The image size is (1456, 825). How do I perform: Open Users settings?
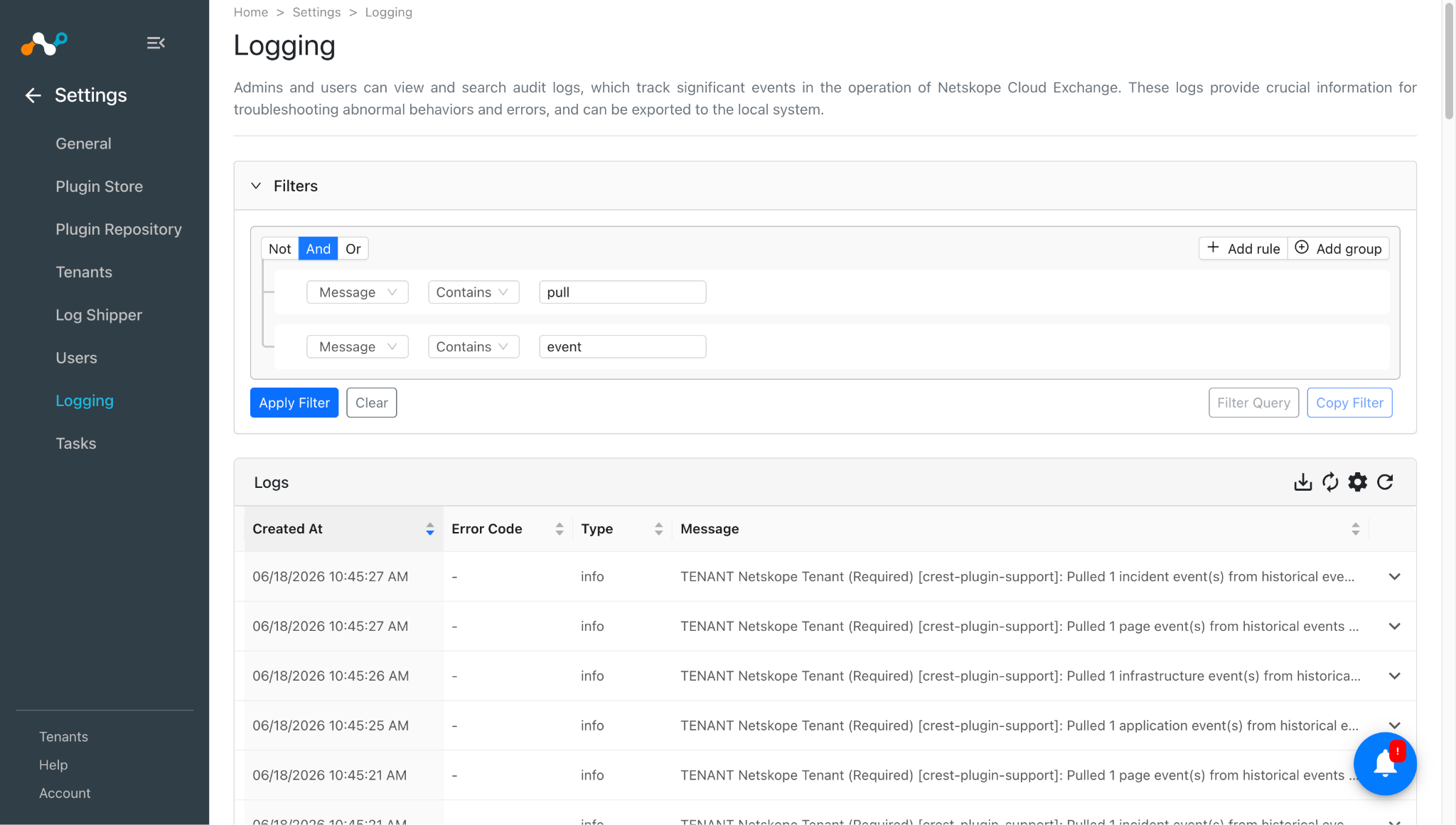77,358
